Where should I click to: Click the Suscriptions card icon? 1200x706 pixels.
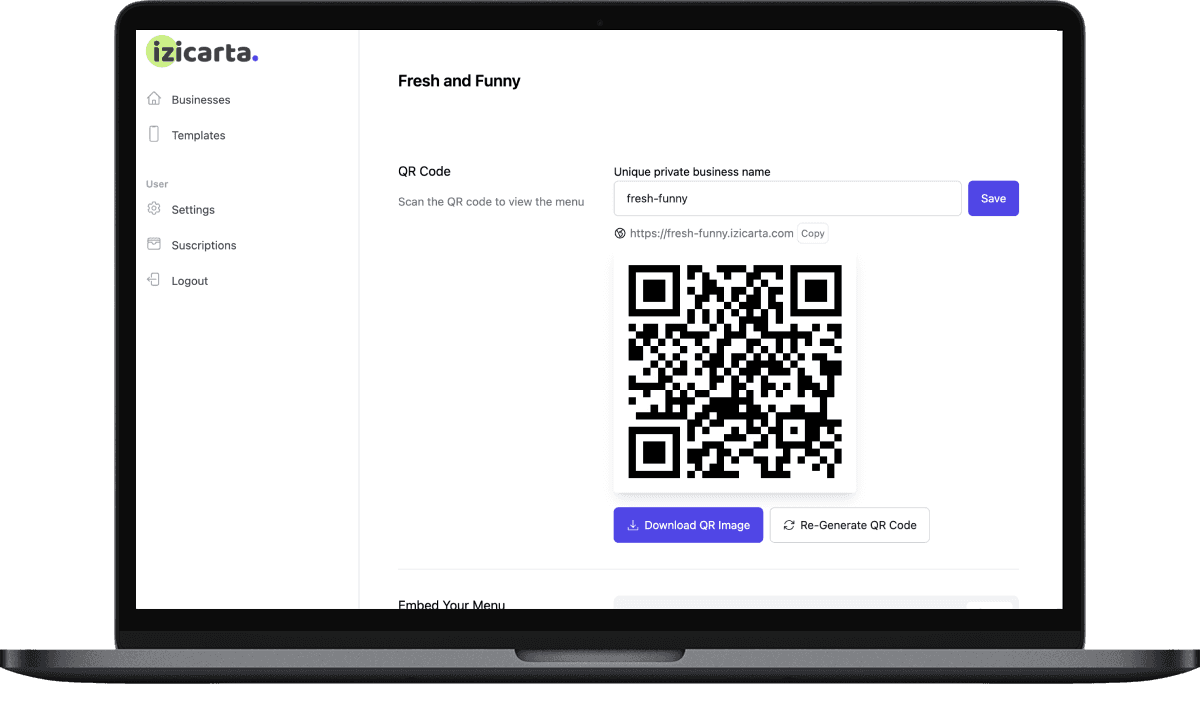(x=154, y=244)
